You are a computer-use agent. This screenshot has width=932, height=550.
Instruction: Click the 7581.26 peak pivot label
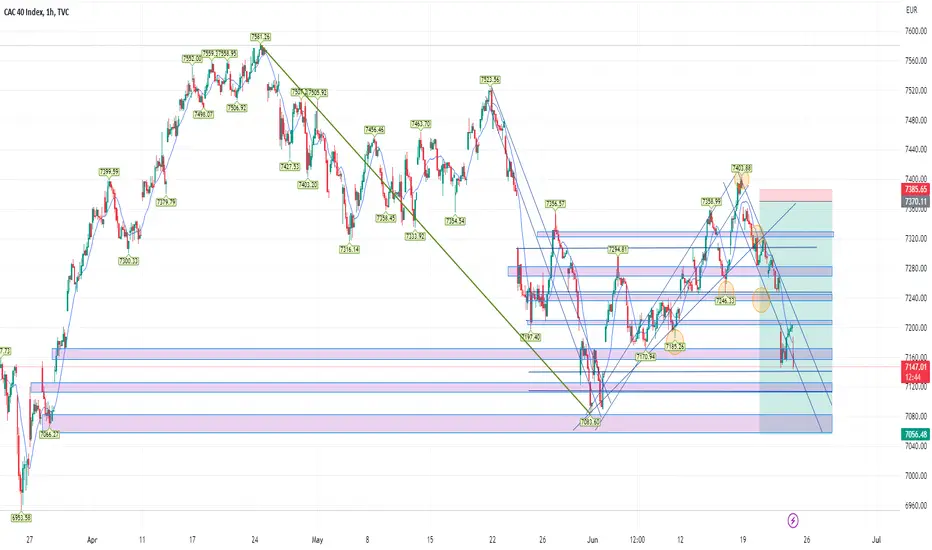click(x=260, y=37)
